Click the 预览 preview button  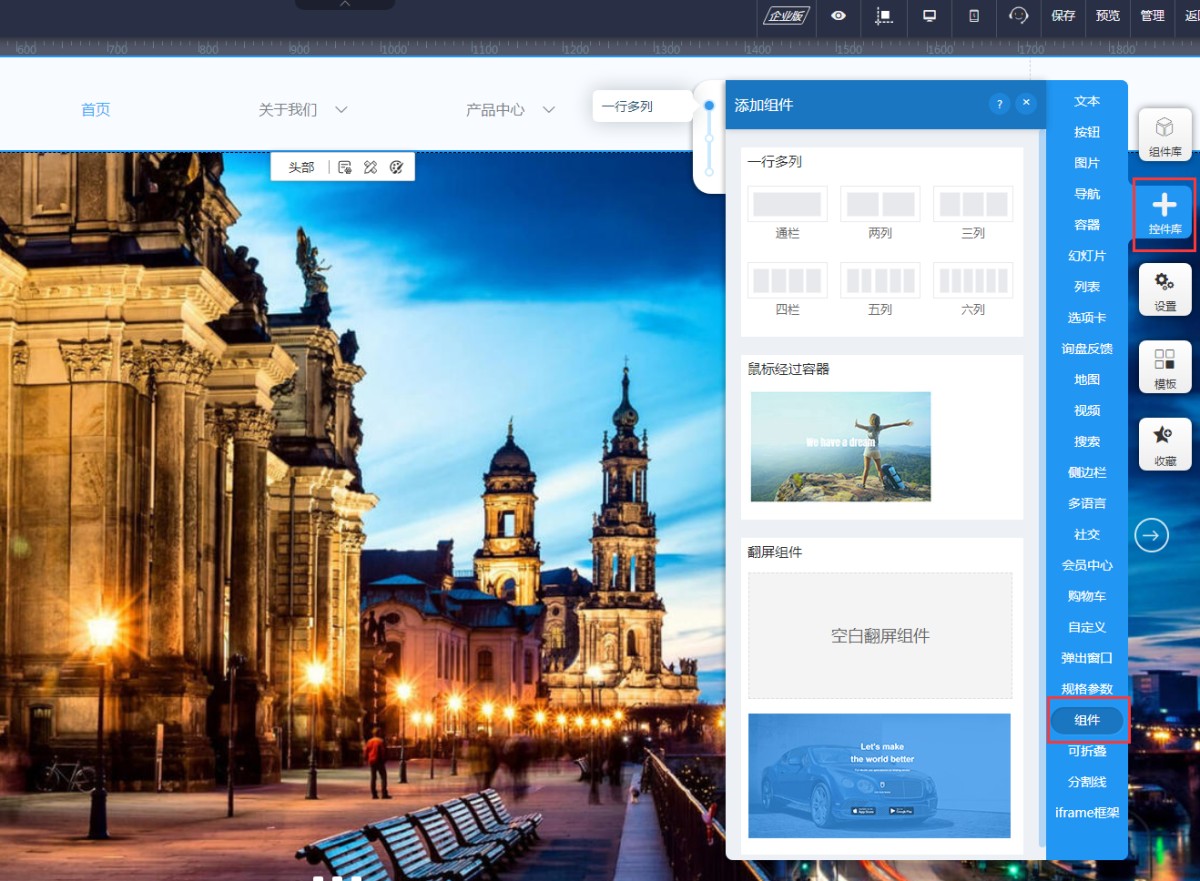[1108, 16]
